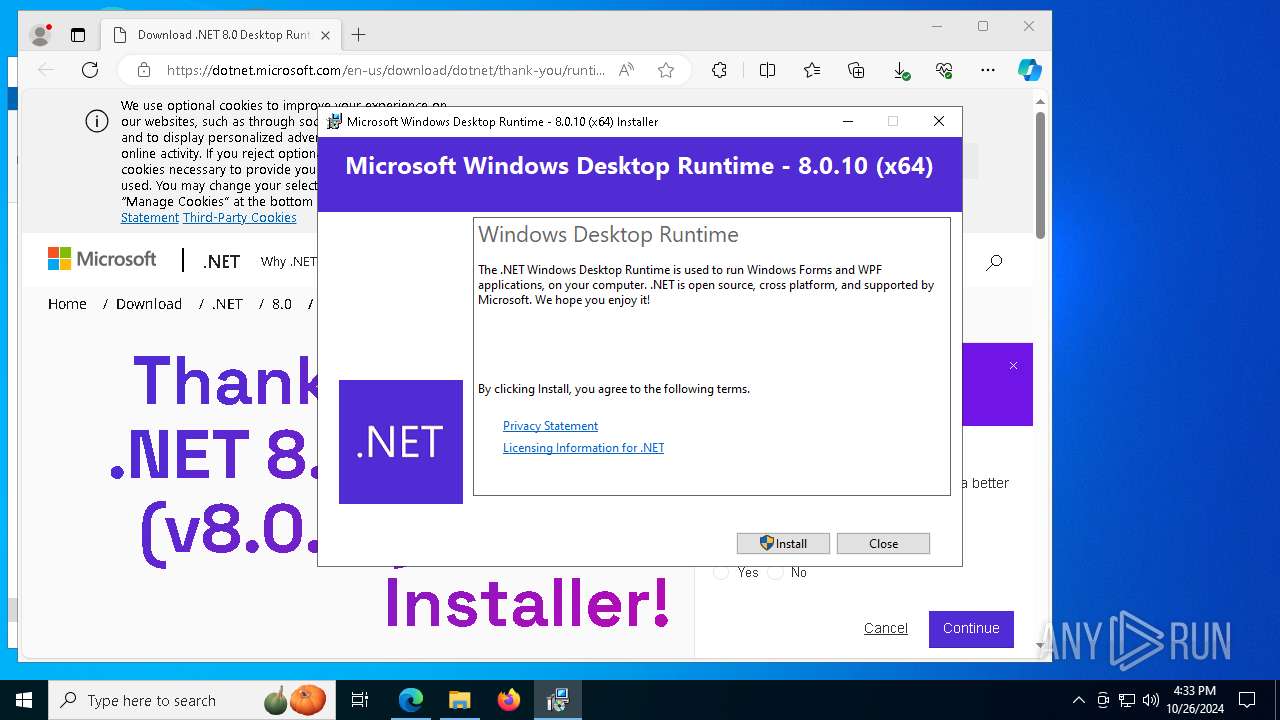Screen dimensions: 1280x720
Task: Minimize the installer window
Action: point(848,121)
